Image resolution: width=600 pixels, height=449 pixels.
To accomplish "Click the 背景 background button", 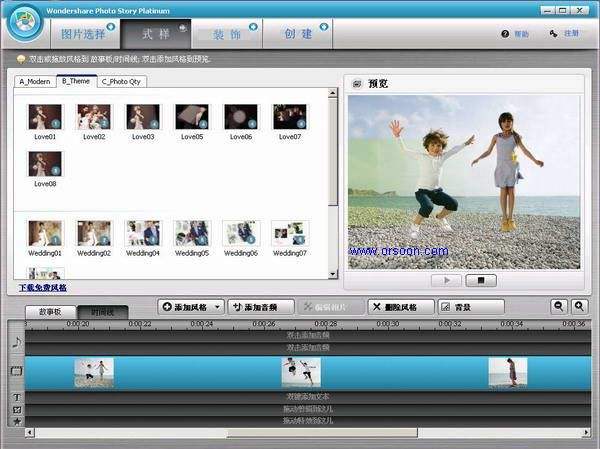I will 471,307.
